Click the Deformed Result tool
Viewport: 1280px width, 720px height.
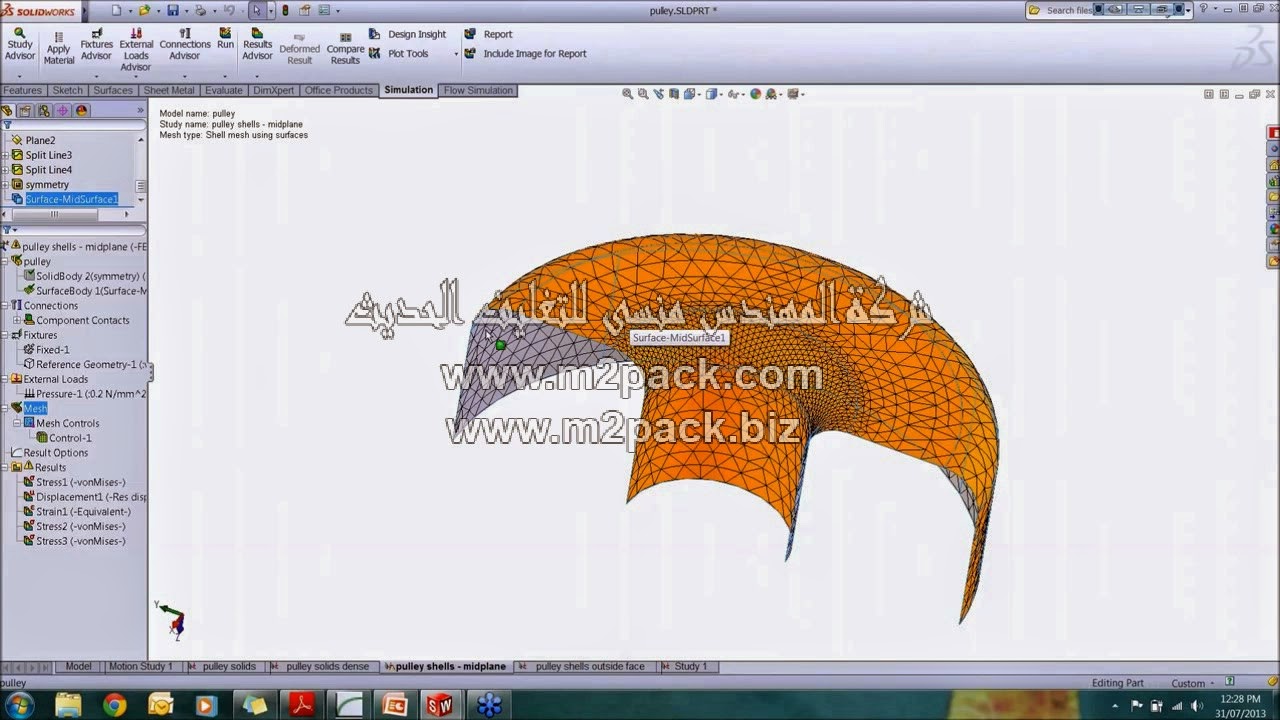(299, 49)
